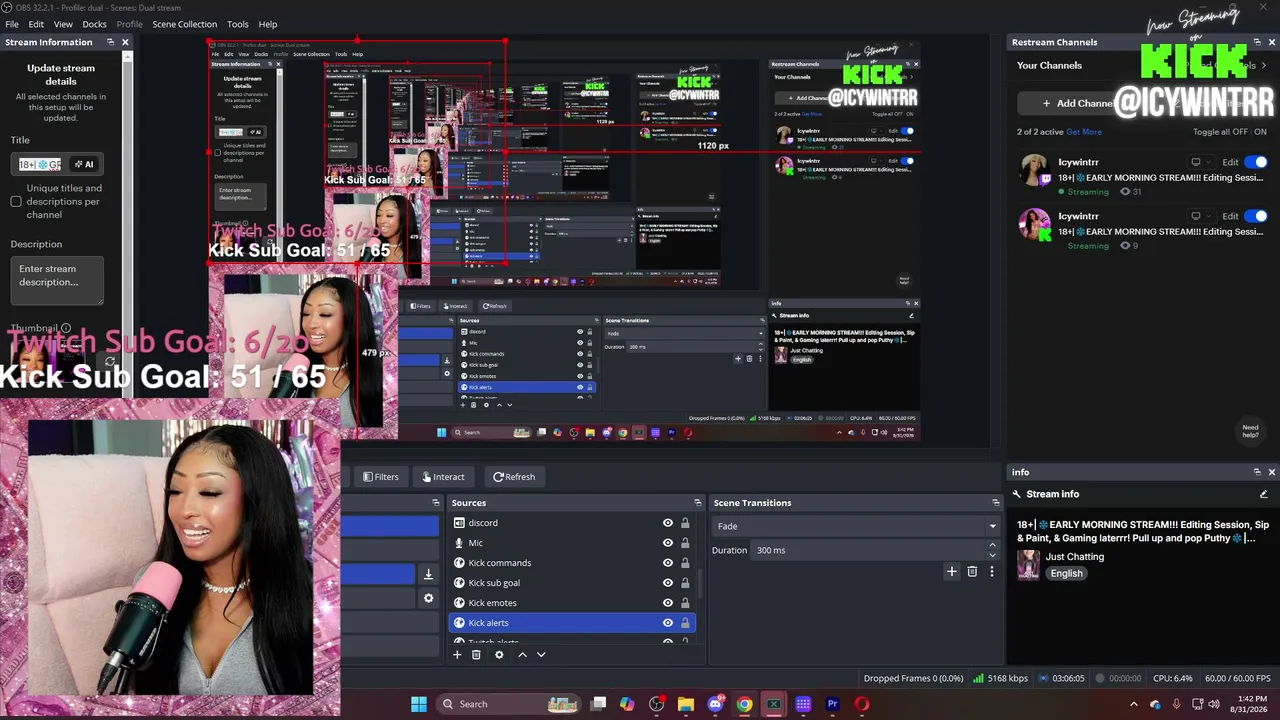Click the gear icon beside the scene list

click(x=428, y=598)
